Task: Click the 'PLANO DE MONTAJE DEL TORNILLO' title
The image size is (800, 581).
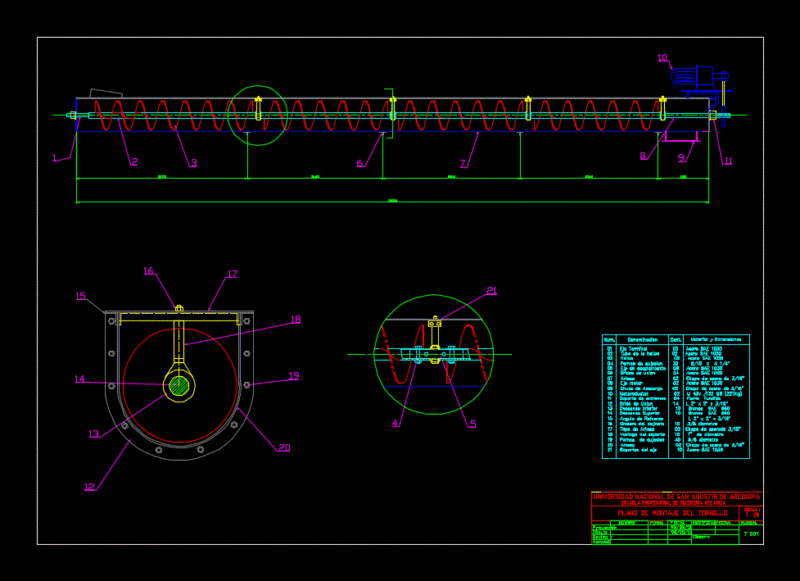Action: 672,513
